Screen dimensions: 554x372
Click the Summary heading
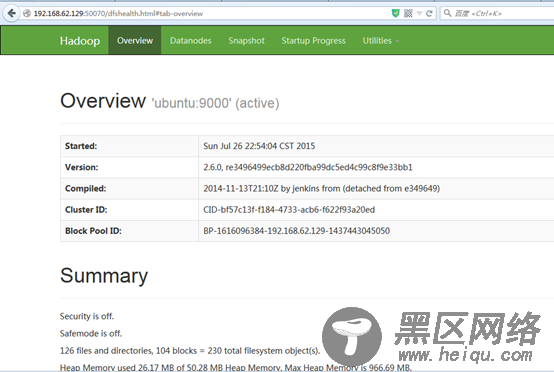[x=104, y=276]
